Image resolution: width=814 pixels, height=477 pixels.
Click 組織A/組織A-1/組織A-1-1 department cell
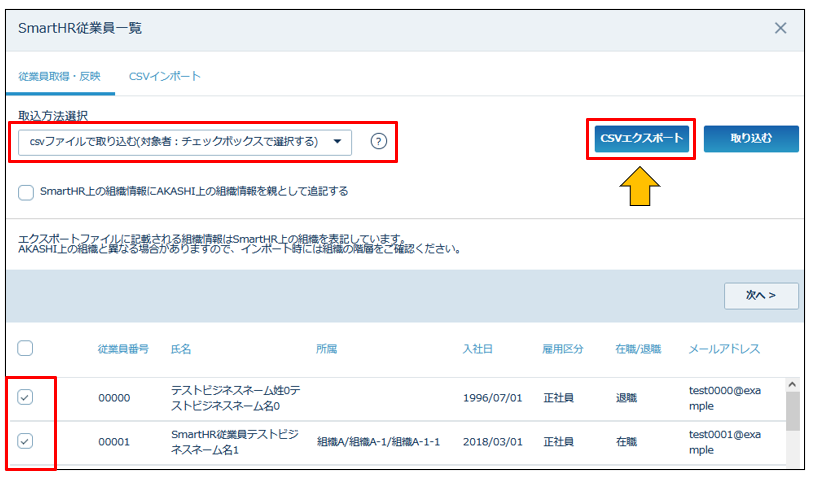378,442
